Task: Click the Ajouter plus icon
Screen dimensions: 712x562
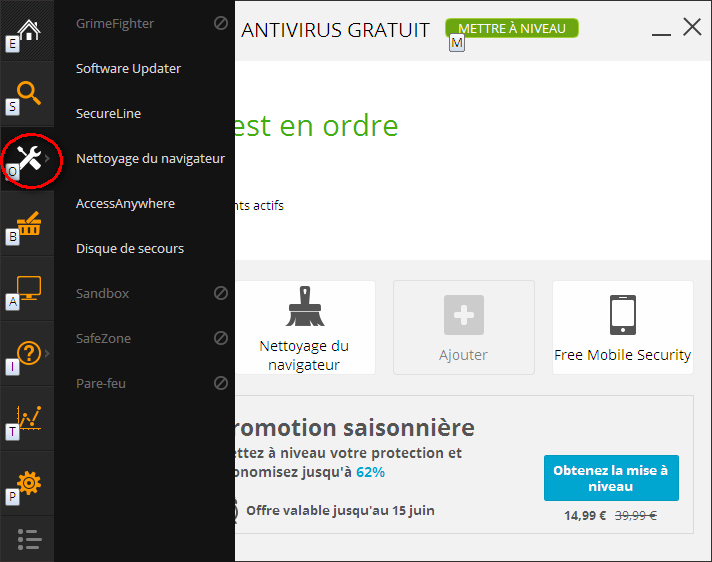Action: click(464, 315)
